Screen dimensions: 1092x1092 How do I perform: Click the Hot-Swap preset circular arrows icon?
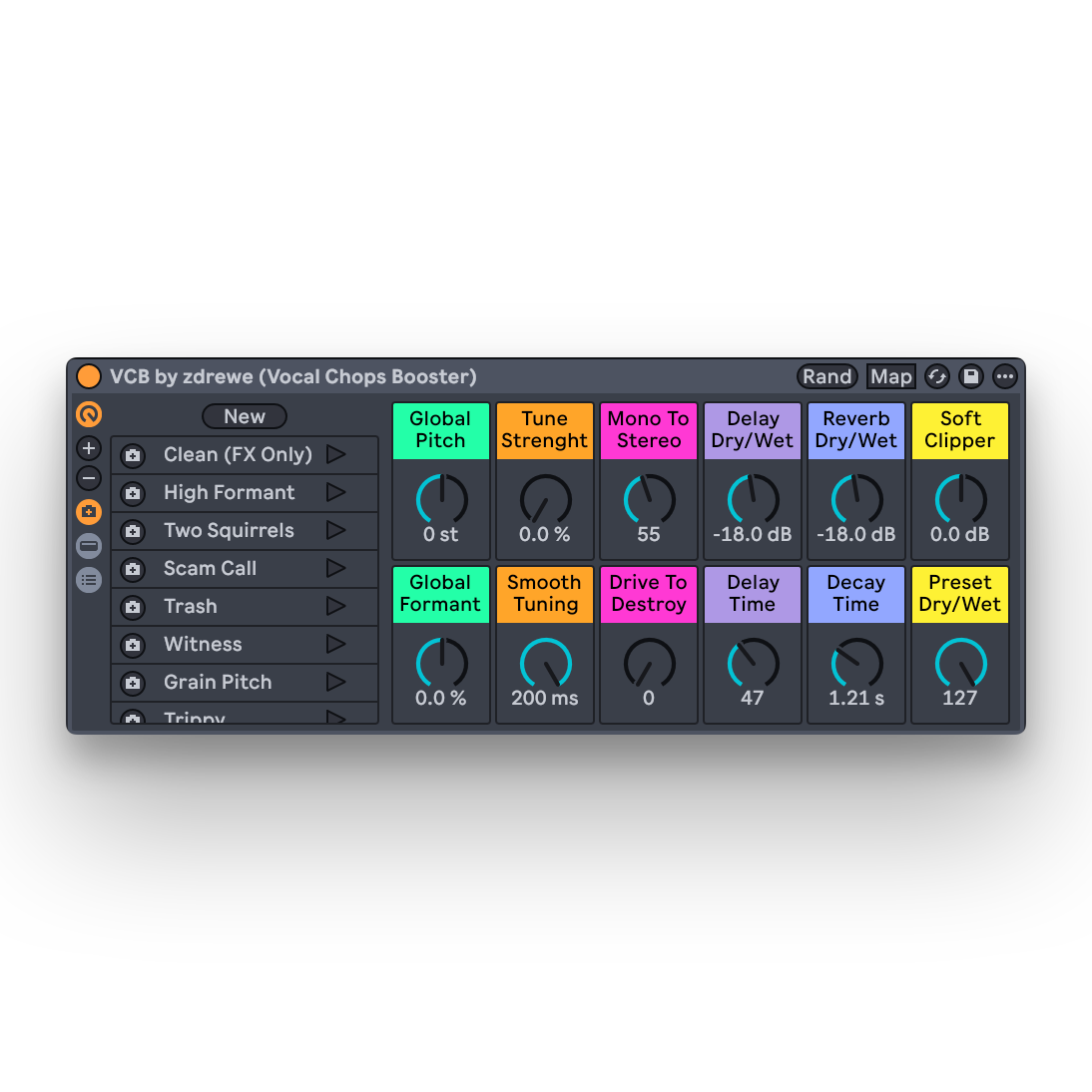click(x=936, y=376)
